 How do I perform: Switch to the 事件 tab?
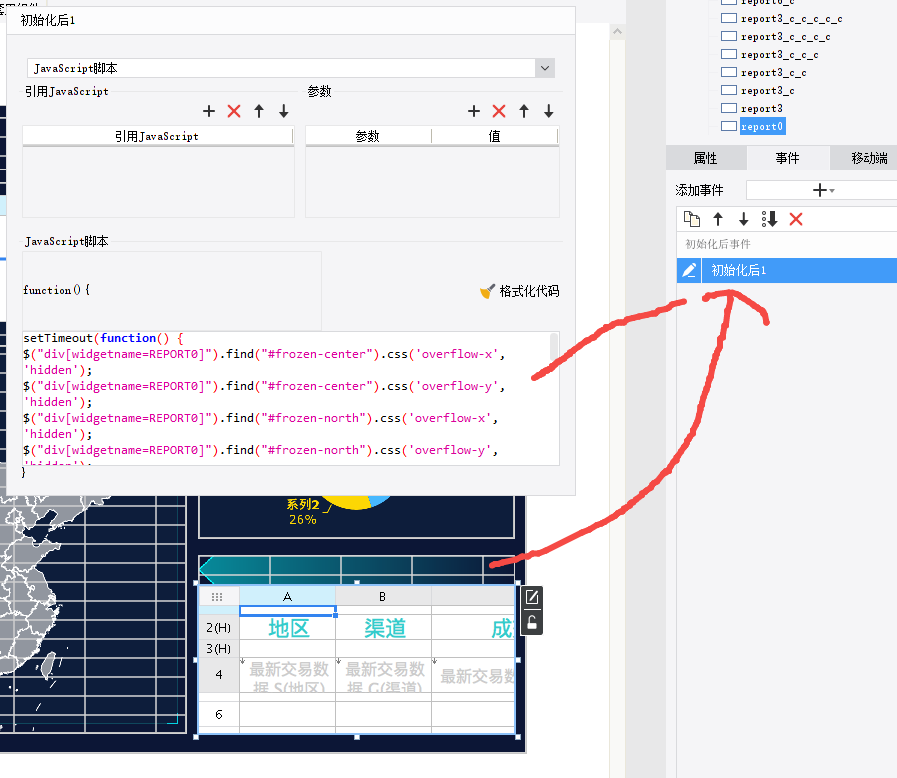click(788, 158)
